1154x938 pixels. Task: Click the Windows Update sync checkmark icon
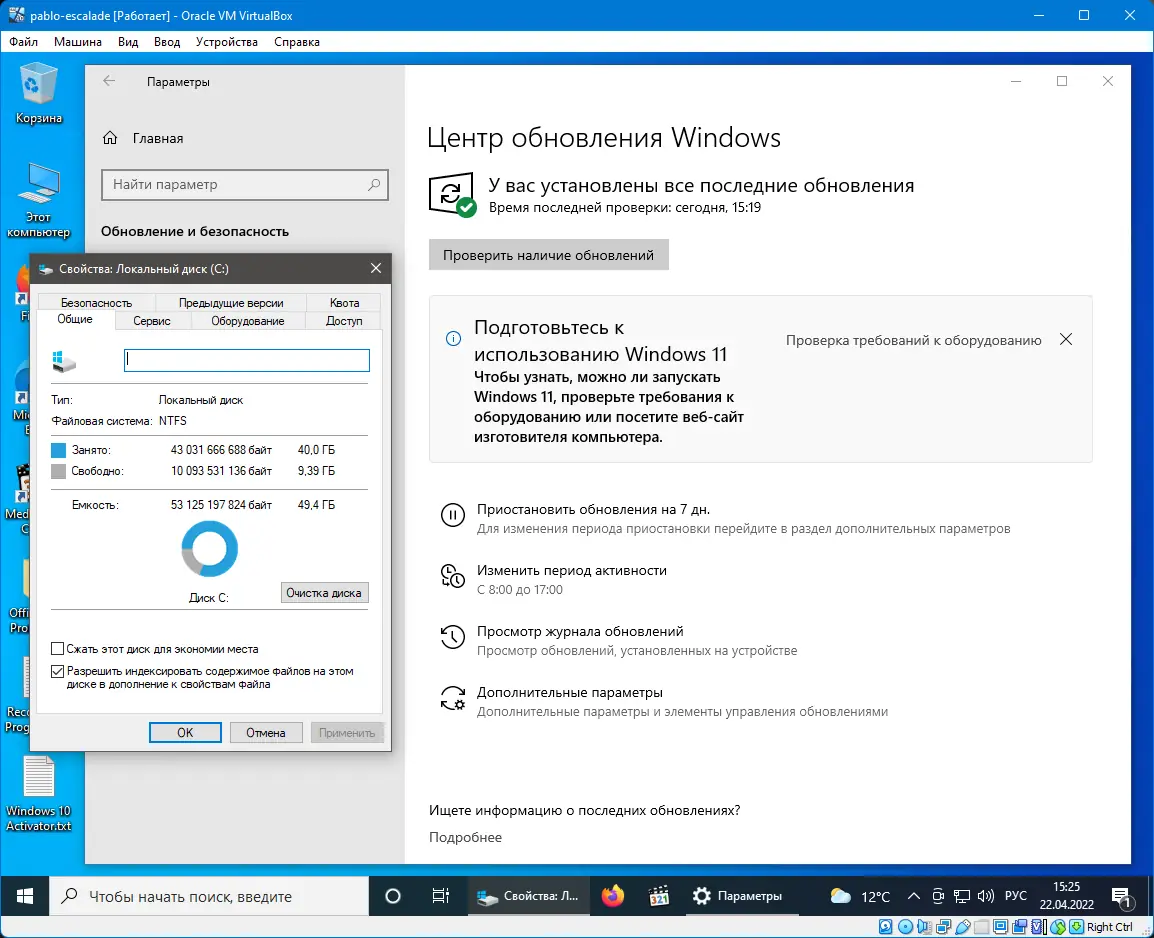[453, 192]
